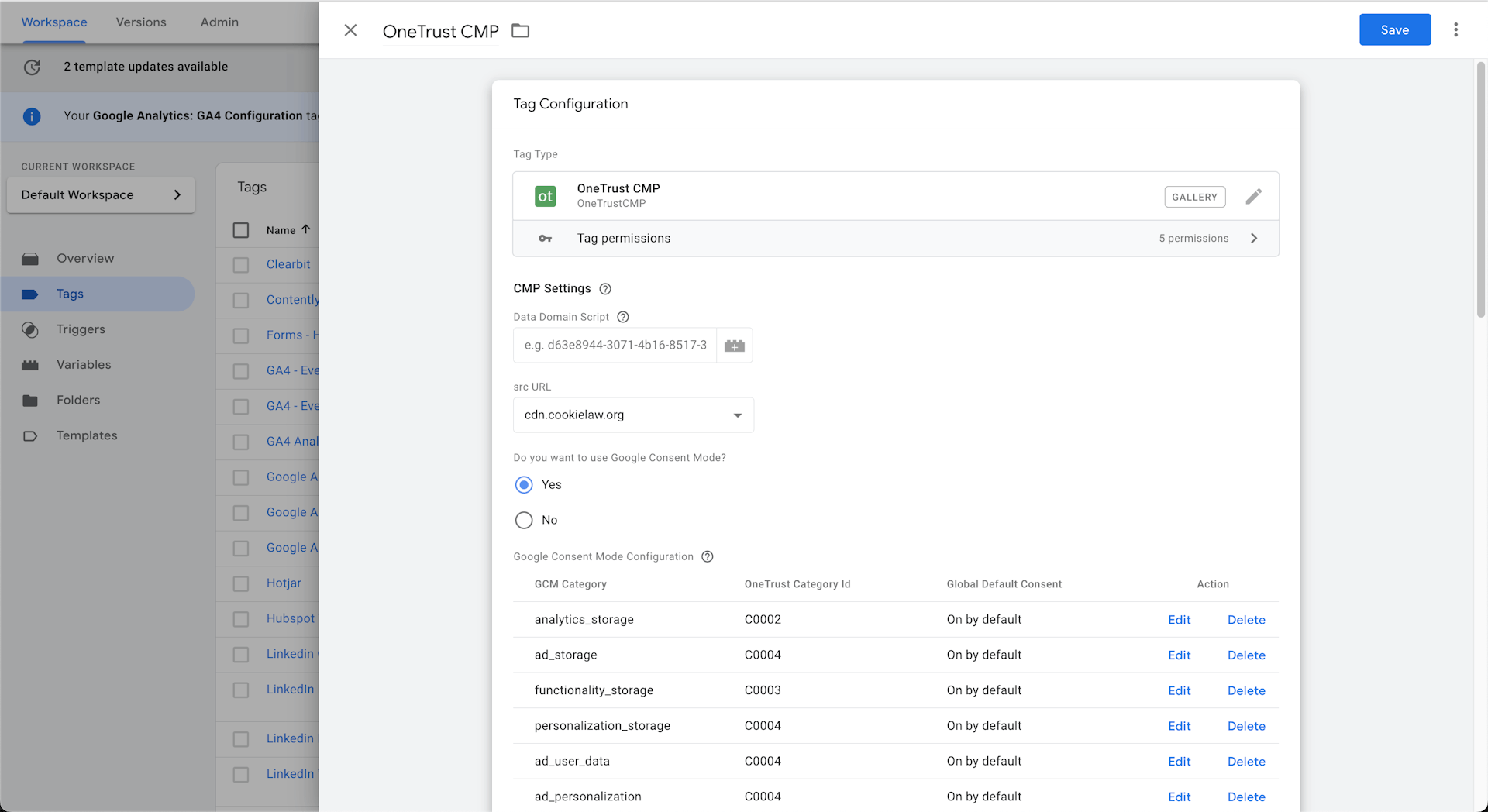The height and width of the screenshot is (812, 1488).
Task: Click the blue info icon in notification
Action: tap(32, 116)
